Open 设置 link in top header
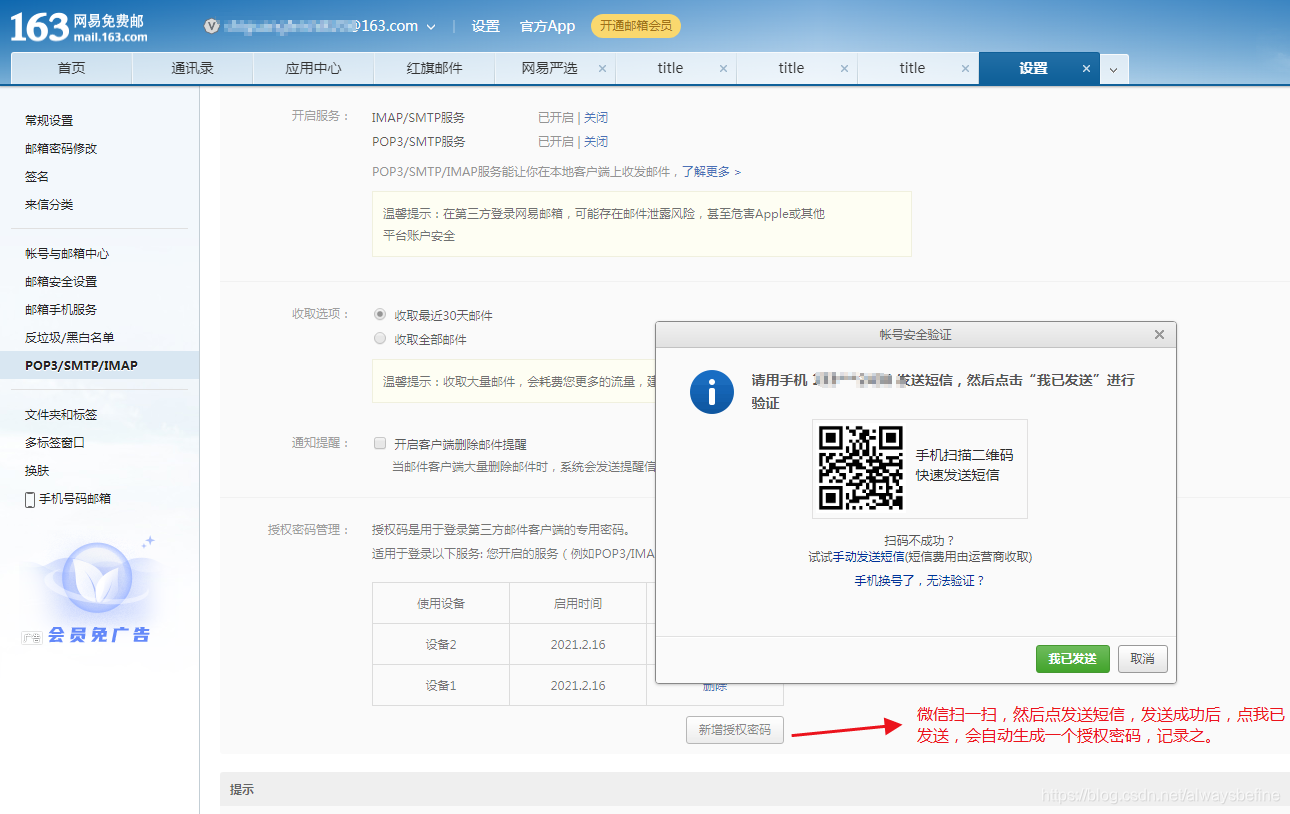This screenshot has height=814, width=1290. (485, 26)
